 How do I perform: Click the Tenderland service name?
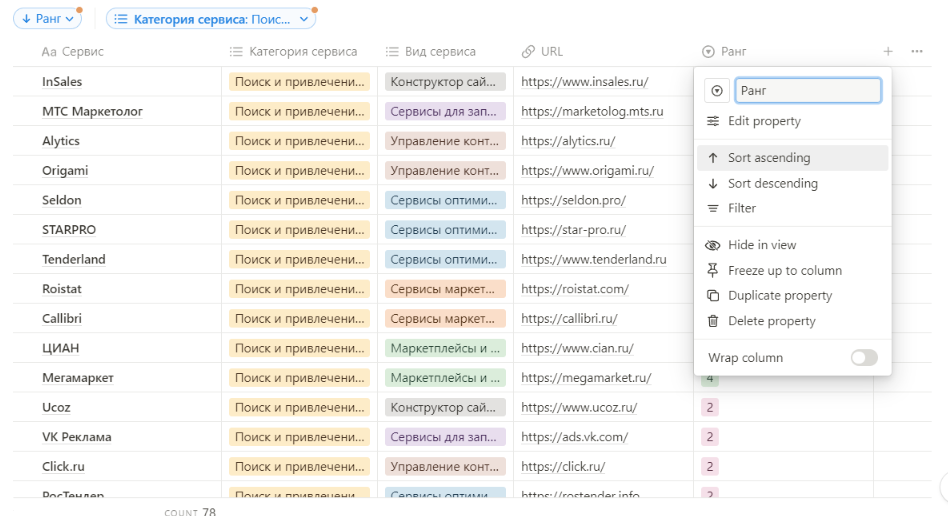(x=74, y=260)
